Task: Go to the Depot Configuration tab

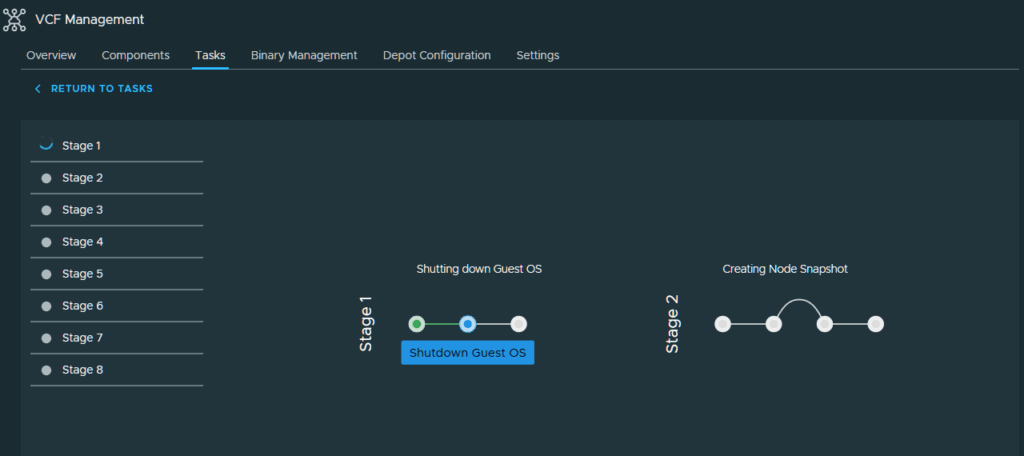Action: [437, 56]
